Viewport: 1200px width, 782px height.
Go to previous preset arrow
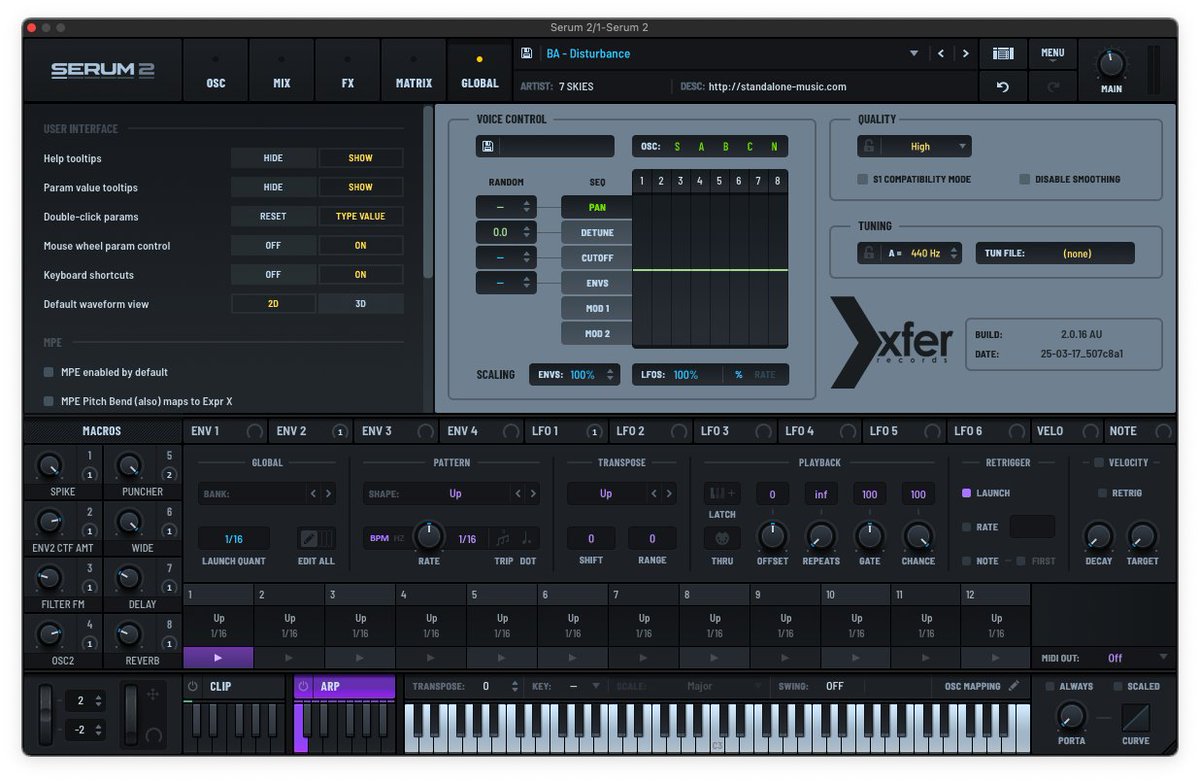tap(941, 53)
